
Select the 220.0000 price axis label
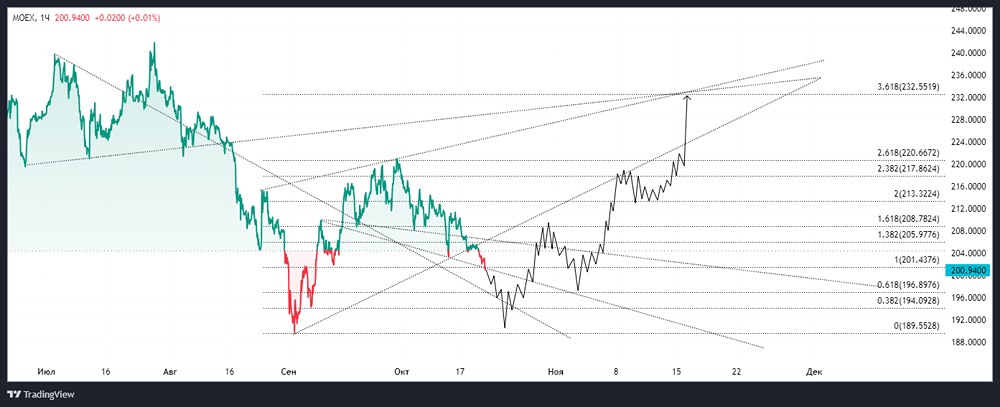[970, 164]
